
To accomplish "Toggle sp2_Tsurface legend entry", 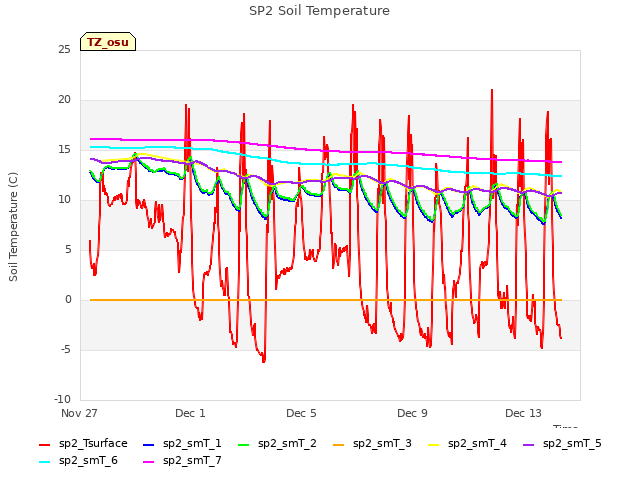I will (x=83, y=444).
